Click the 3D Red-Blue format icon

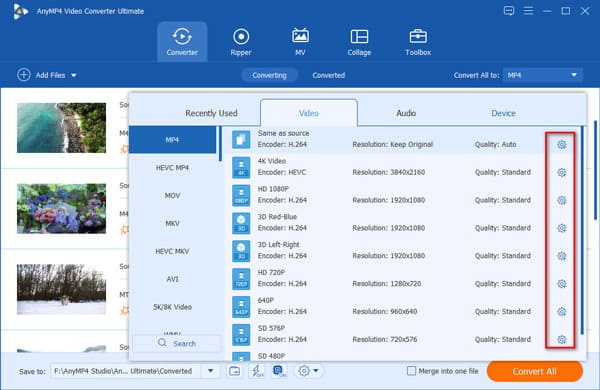click(x=241, y=223)
